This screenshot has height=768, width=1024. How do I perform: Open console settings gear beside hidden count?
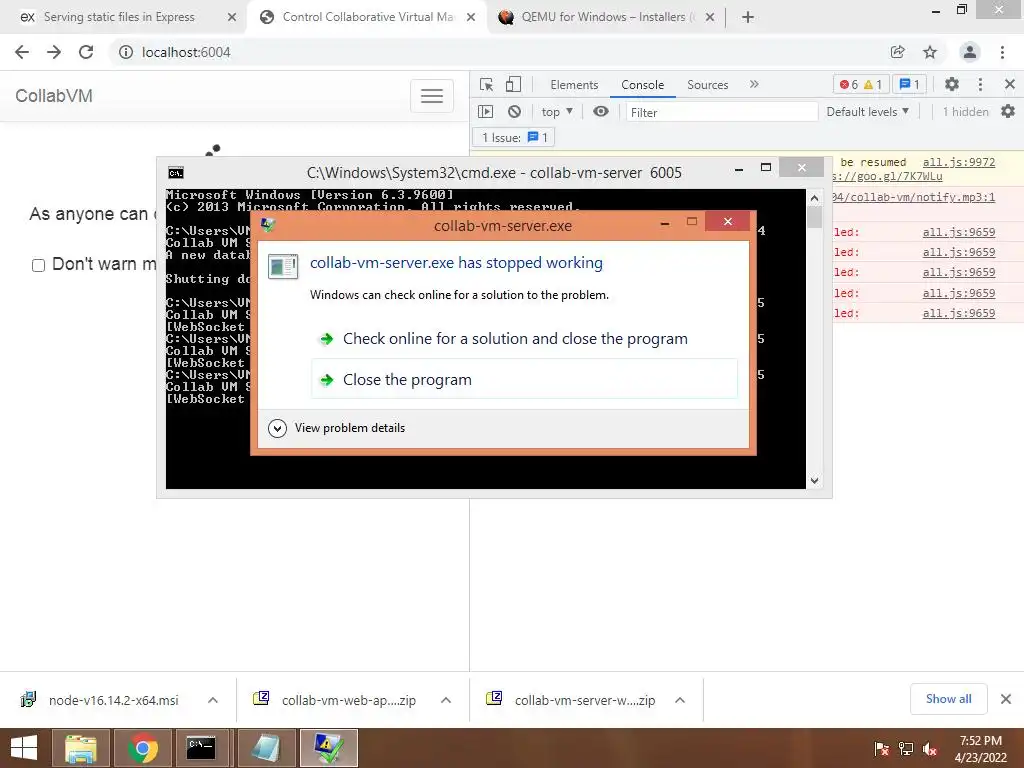[1008, 112]
